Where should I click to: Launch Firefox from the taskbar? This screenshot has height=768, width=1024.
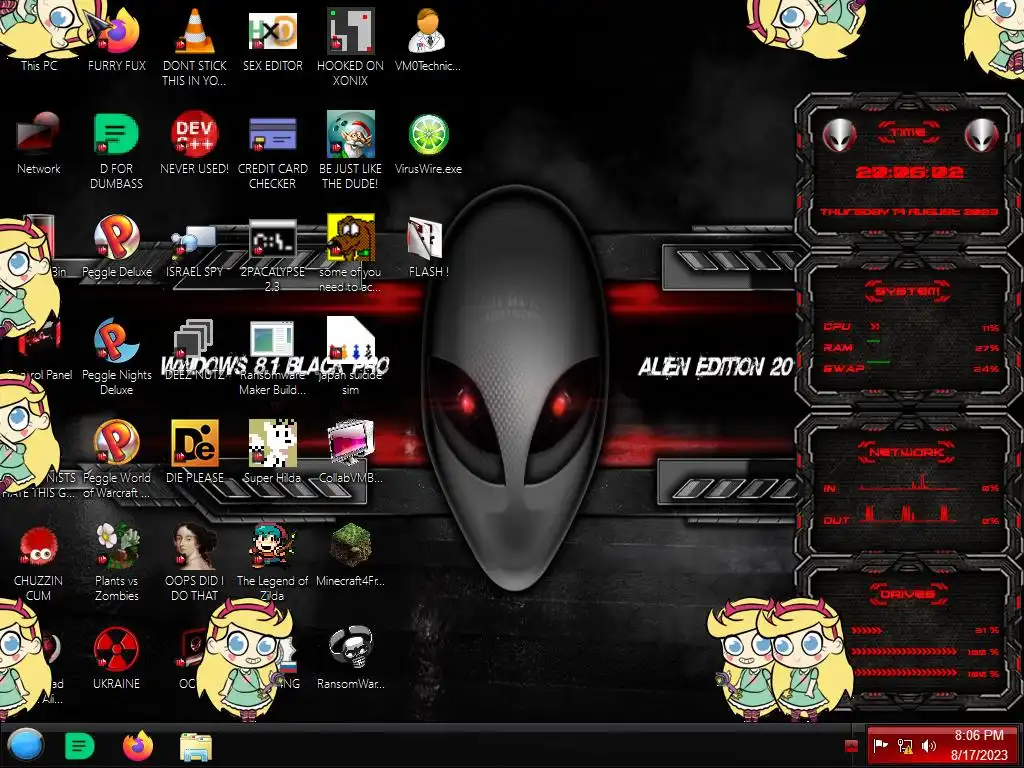[x=138, y=746]
